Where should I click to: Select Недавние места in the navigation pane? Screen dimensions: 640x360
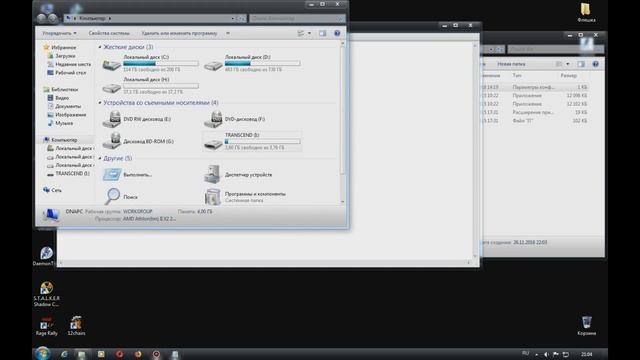[x=69, y=64]
